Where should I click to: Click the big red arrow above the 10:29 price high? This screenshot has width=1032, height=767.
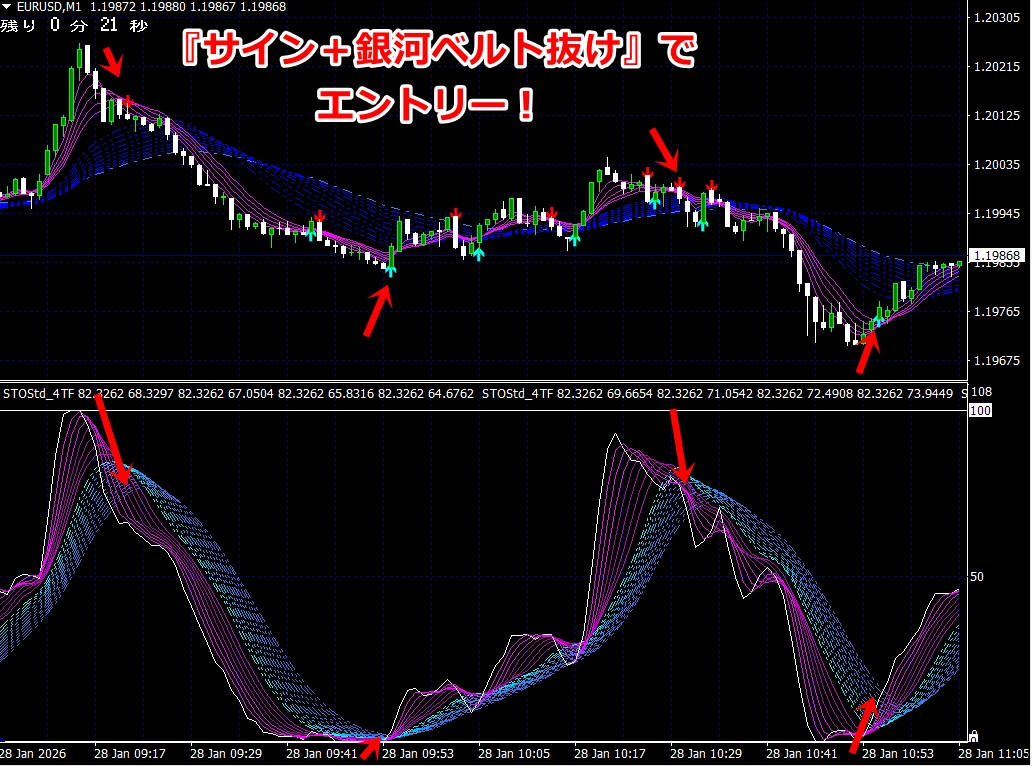[665, 147]
